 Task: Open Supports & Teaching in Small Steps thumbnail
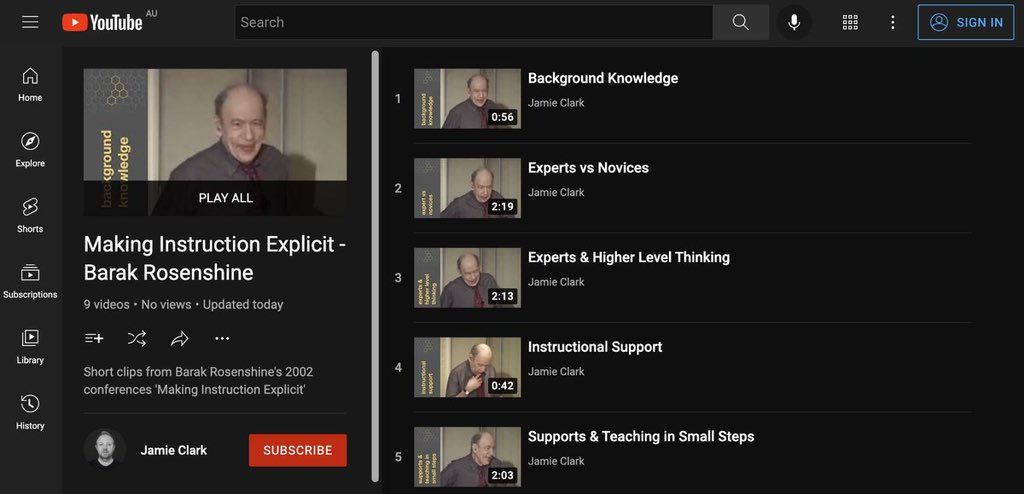[x=468, y=457]
